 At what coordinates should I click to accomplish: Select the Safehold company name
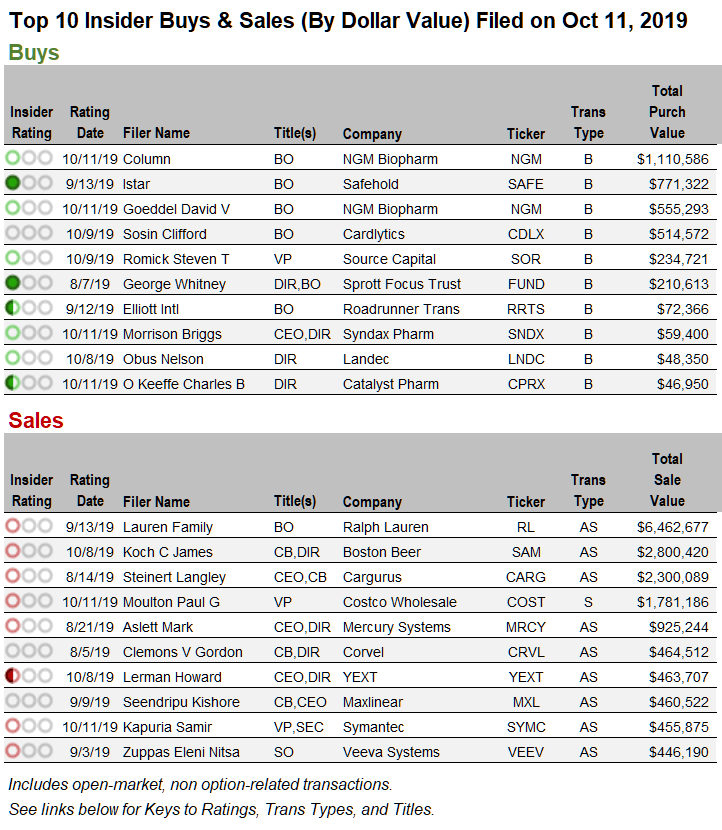tap(371, 184)
